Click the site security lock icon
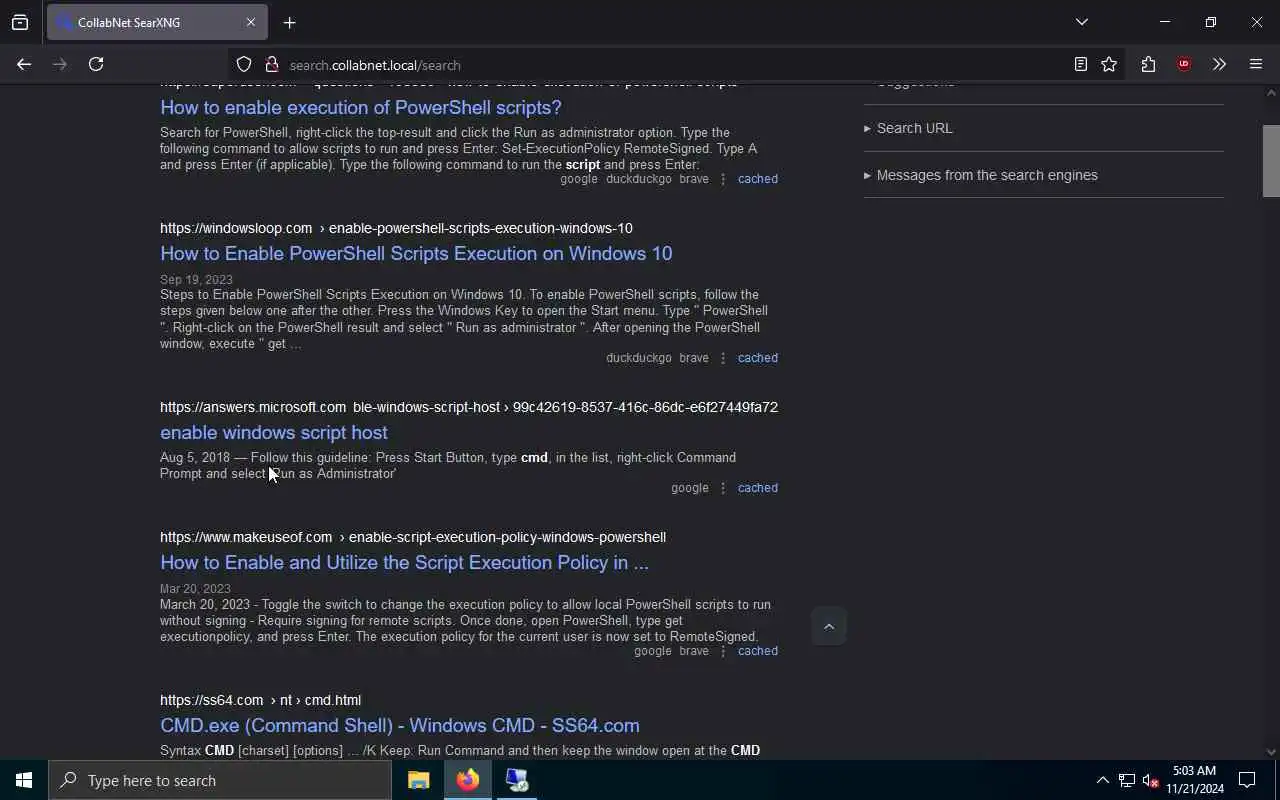 [x=271, y=65]
